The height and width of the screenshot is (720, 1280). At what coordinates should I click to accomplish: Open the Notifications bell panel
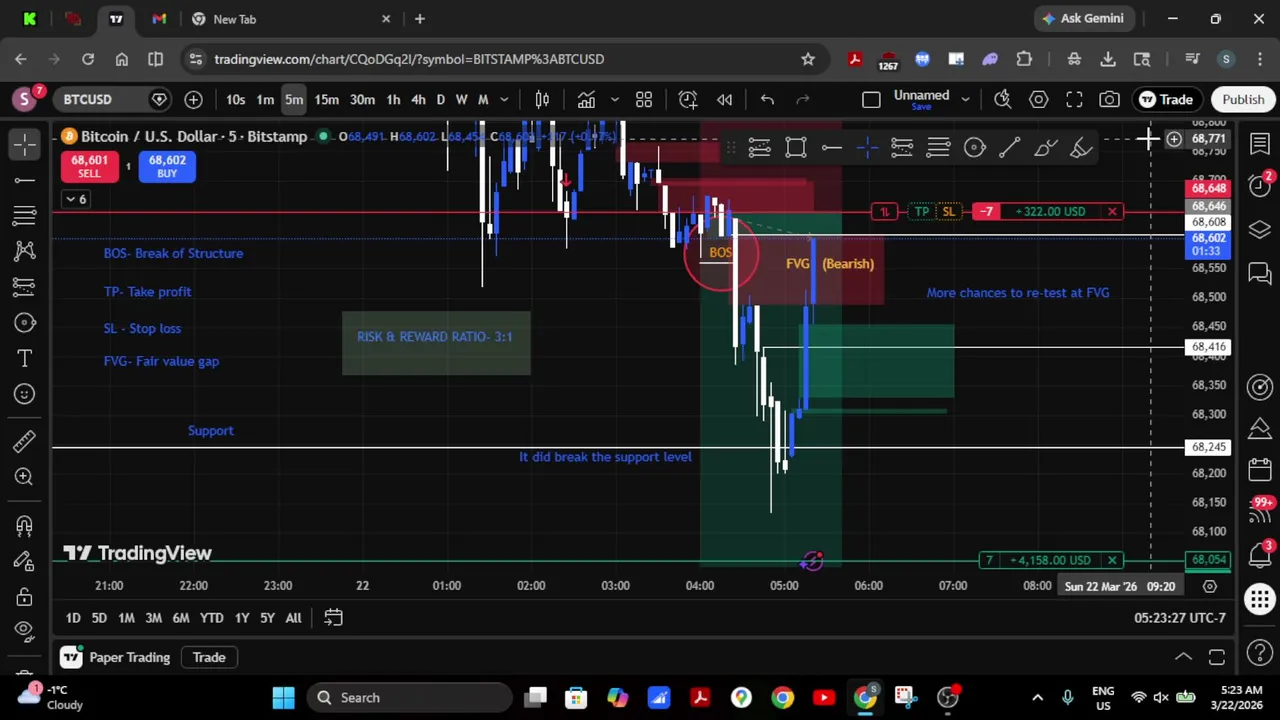click(1259, 556)
